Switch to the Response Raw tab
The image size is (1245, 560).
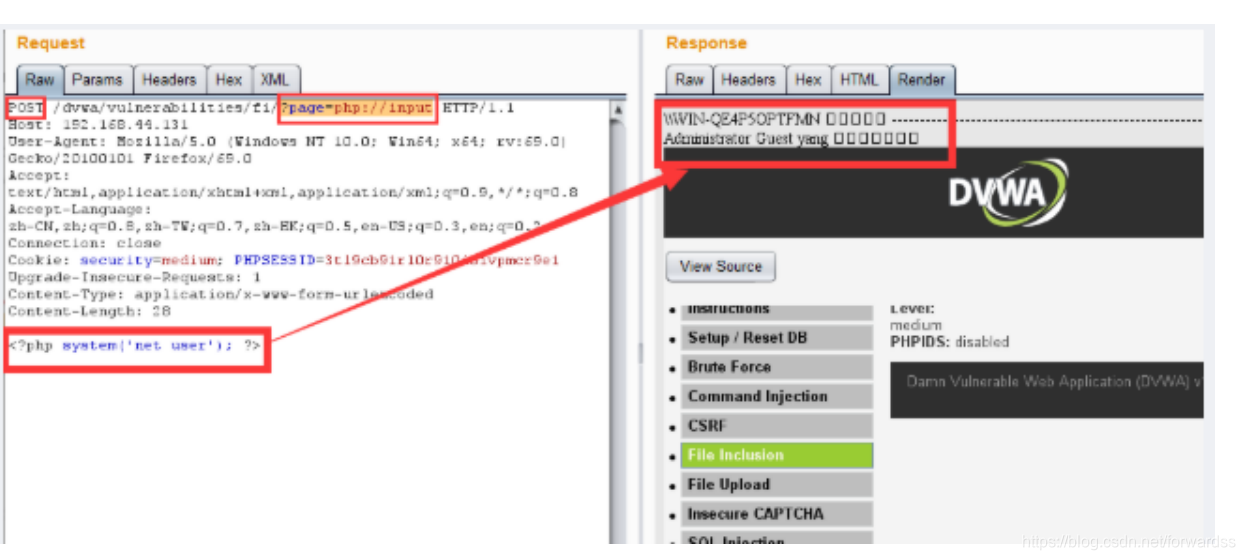(690, 80)
